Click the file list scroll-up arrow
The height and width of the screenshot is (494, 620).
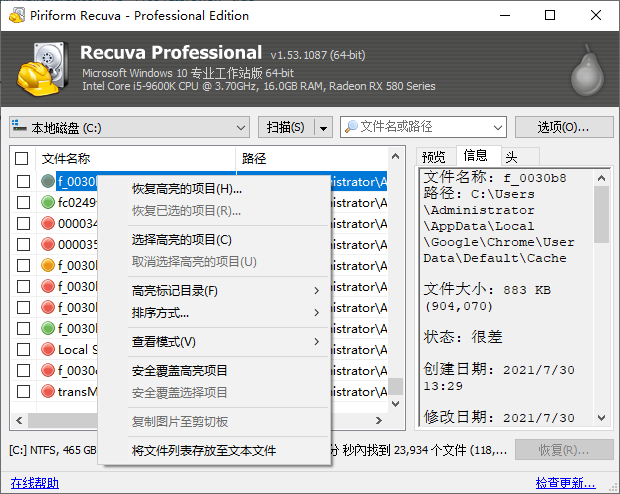coord(395,156)
